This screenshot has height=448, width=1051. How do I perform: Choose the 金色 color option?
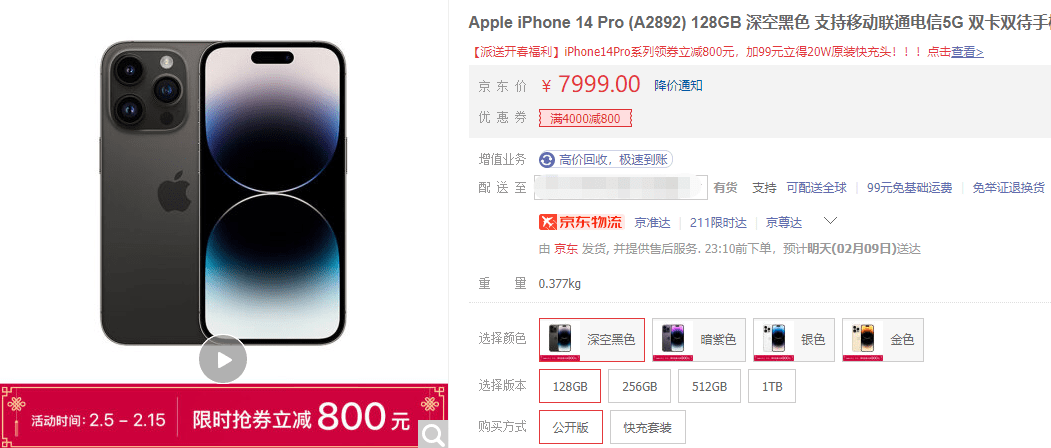click(x=883, y=340)
